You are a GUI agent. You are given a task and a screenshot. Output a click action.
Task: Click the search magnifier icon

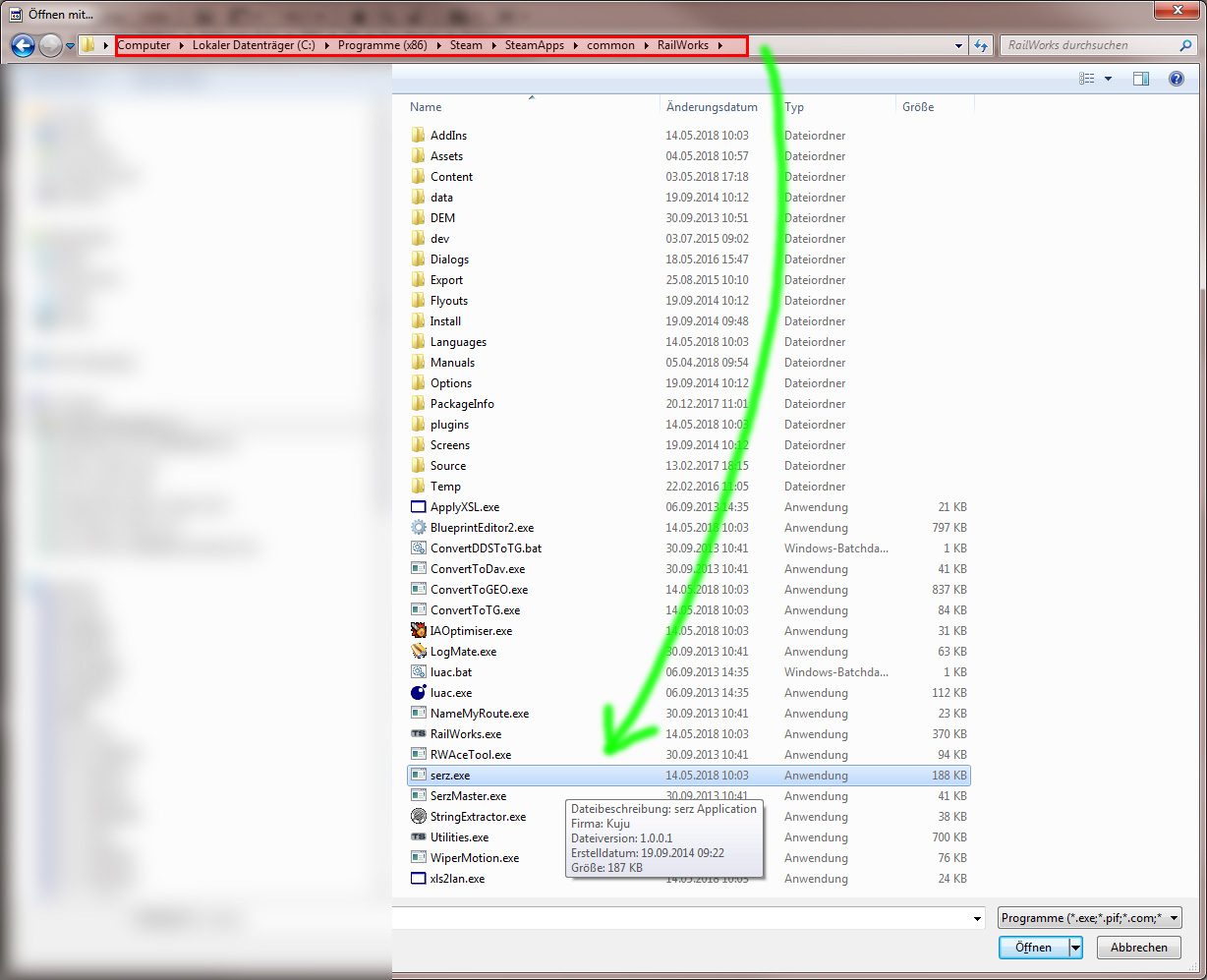1185,45
